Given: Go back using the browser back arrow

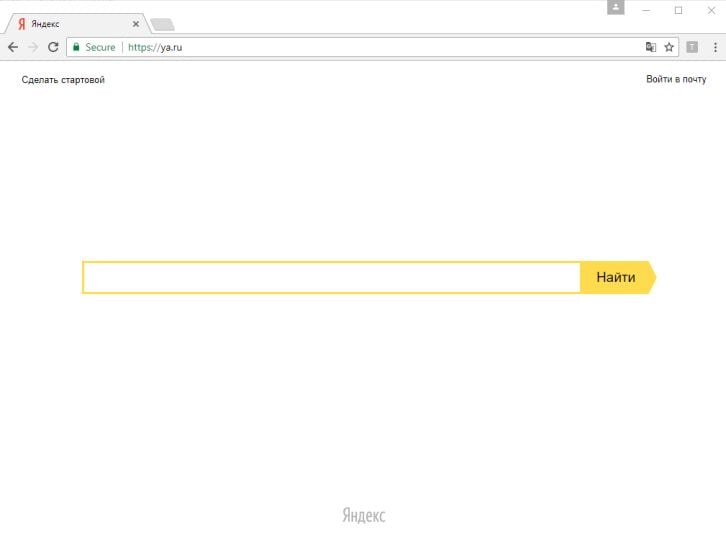Looking at the screenshot, I should coord(13,47).
